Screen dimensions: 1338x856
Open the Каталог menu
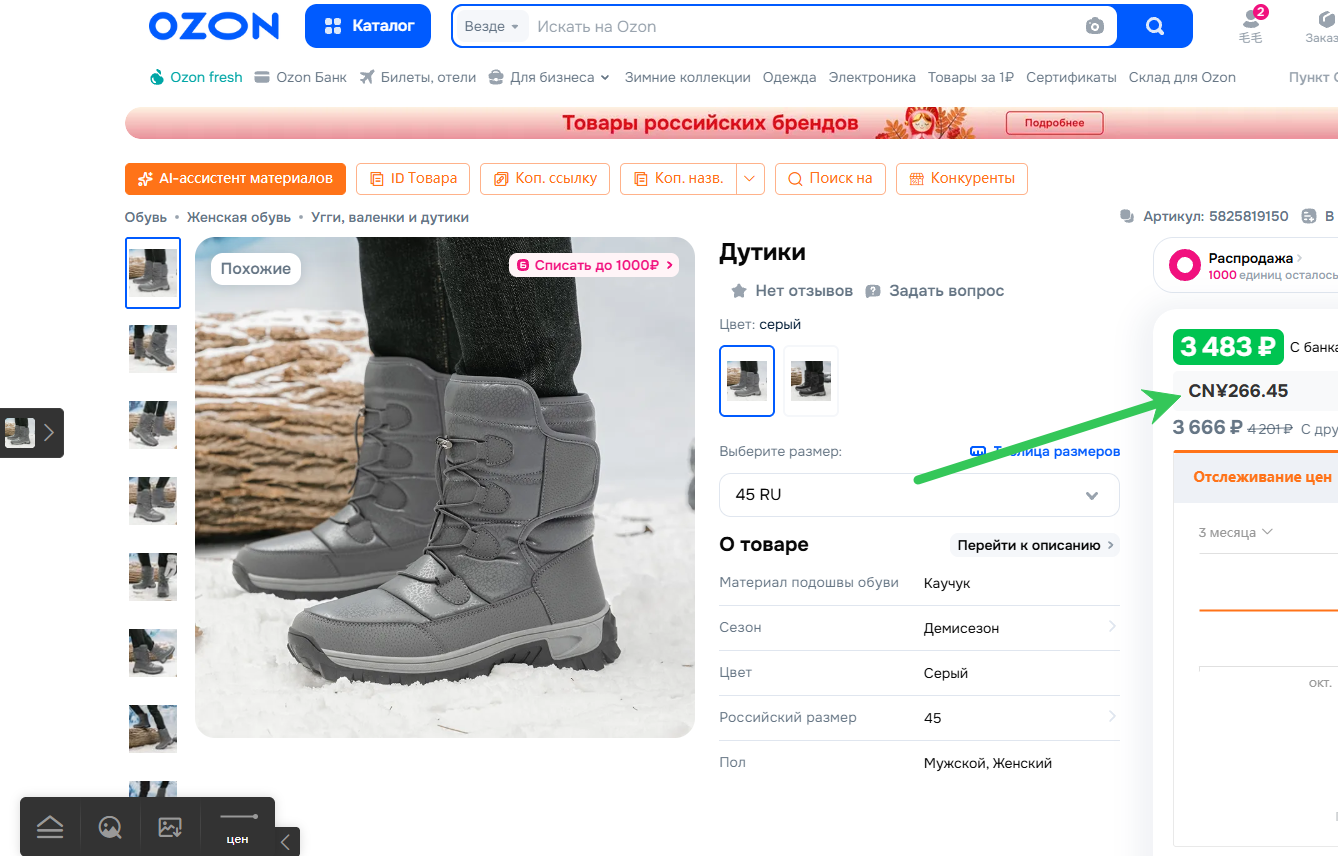[368, 26]
